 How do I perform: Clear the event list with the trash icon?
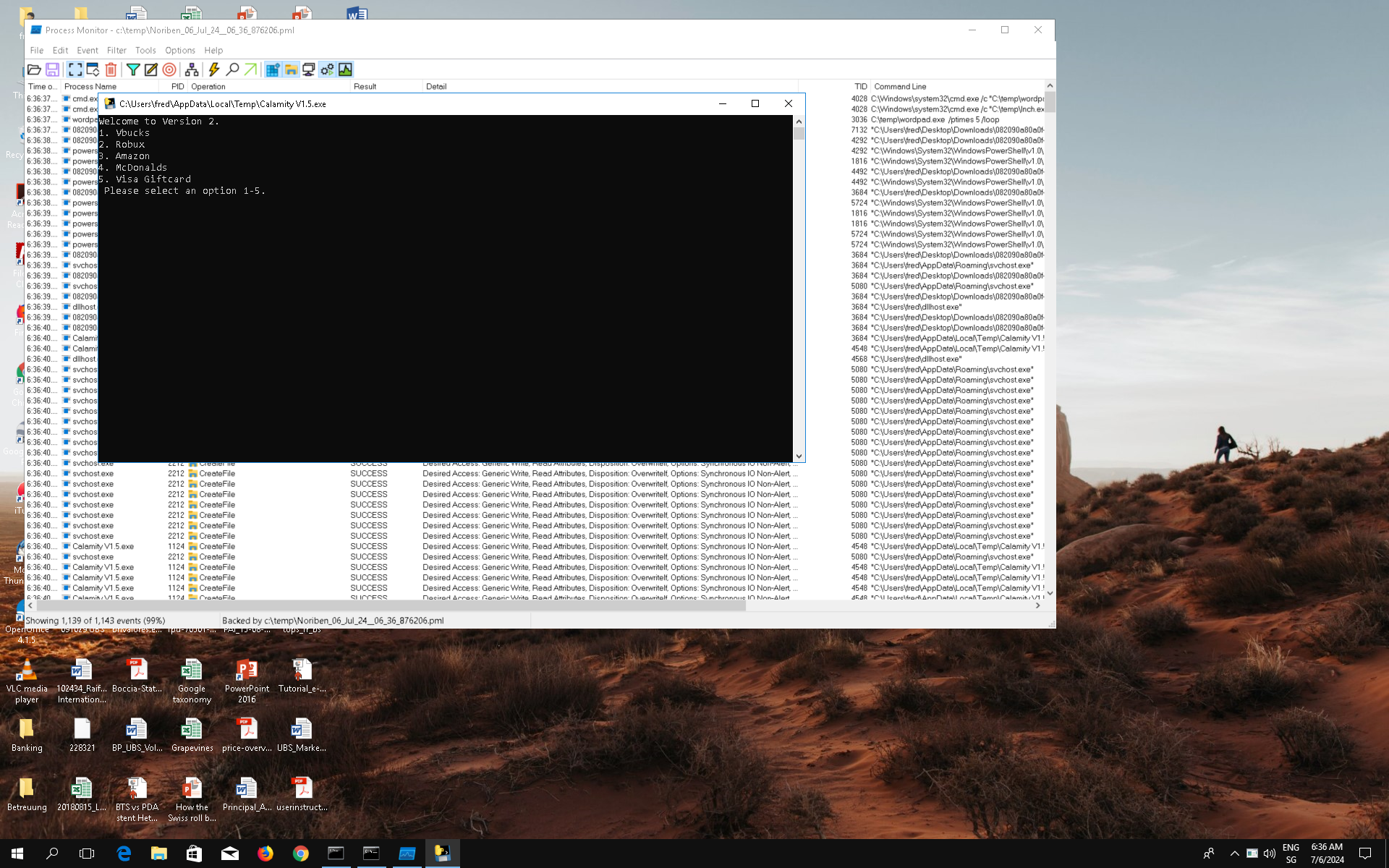[x=111, y=69]
